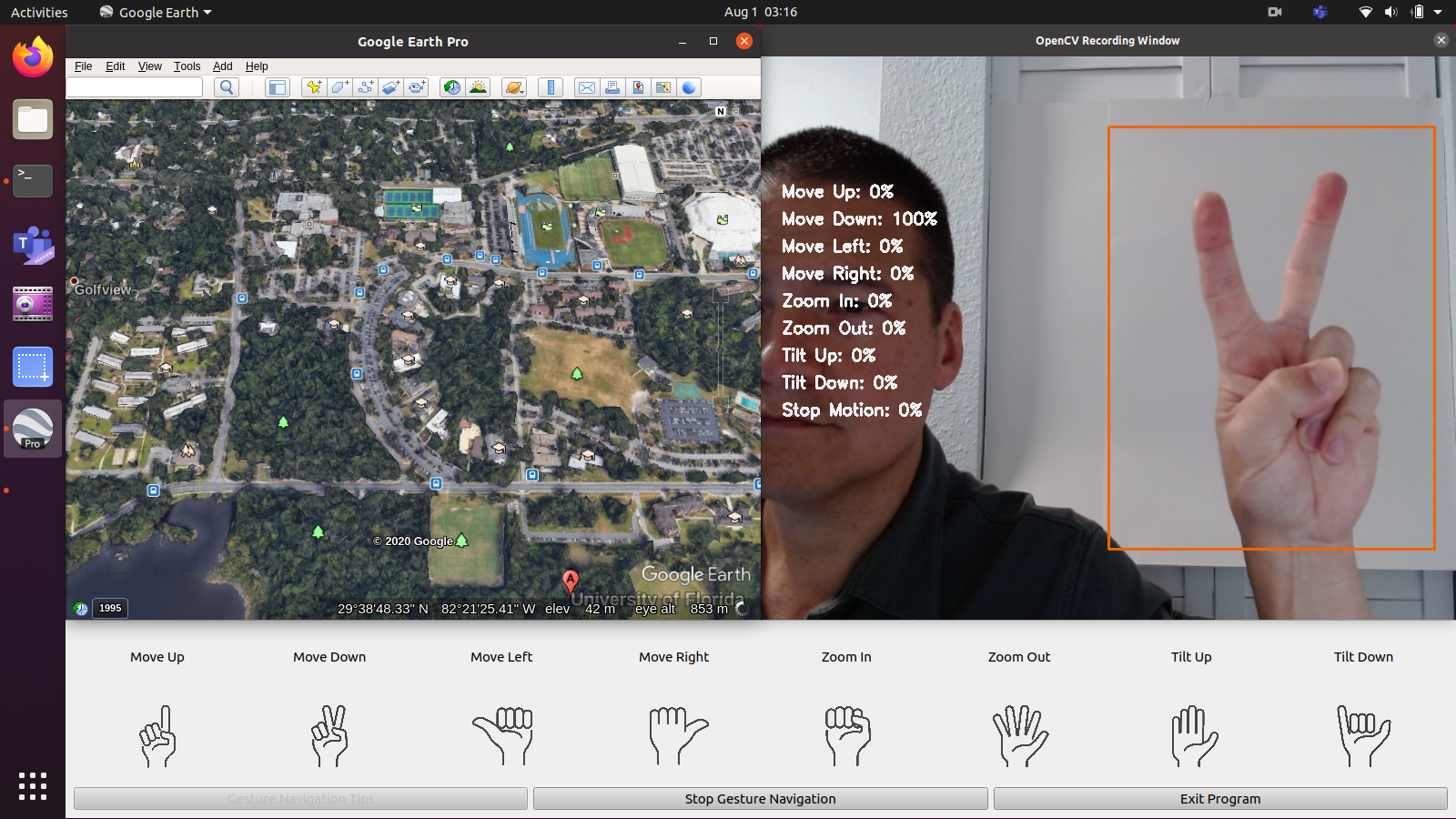Open the Show Applications grid
Viewport: 1456px width, 819px height.
33,786
